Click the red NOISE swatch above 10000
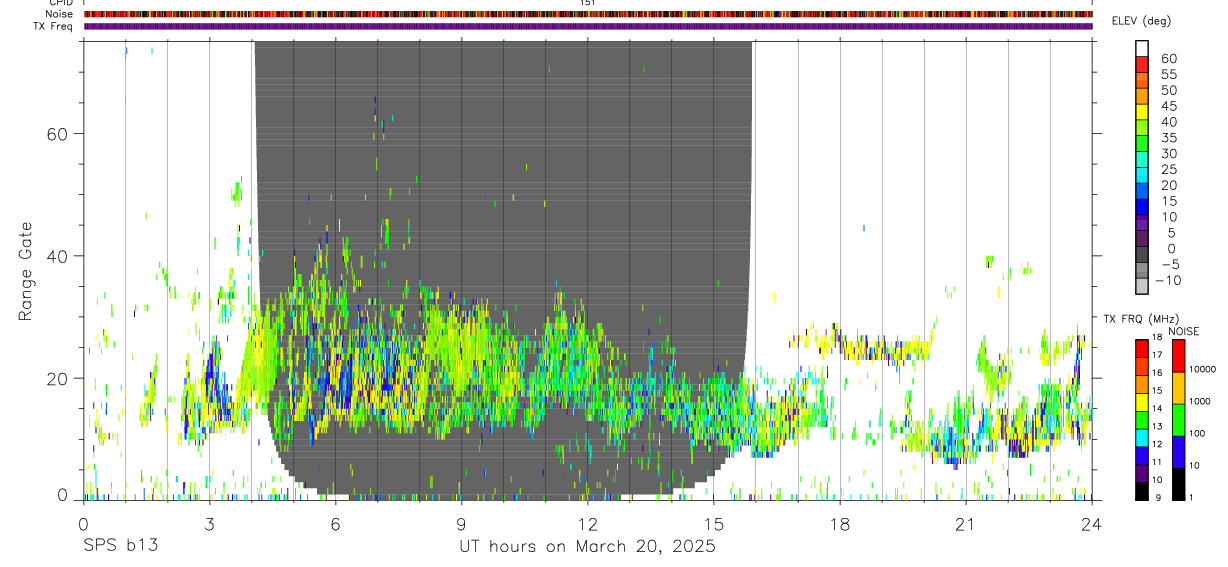Image resolution: width=1228 pixels, height=567 pixels. (x=1178, y=356)
